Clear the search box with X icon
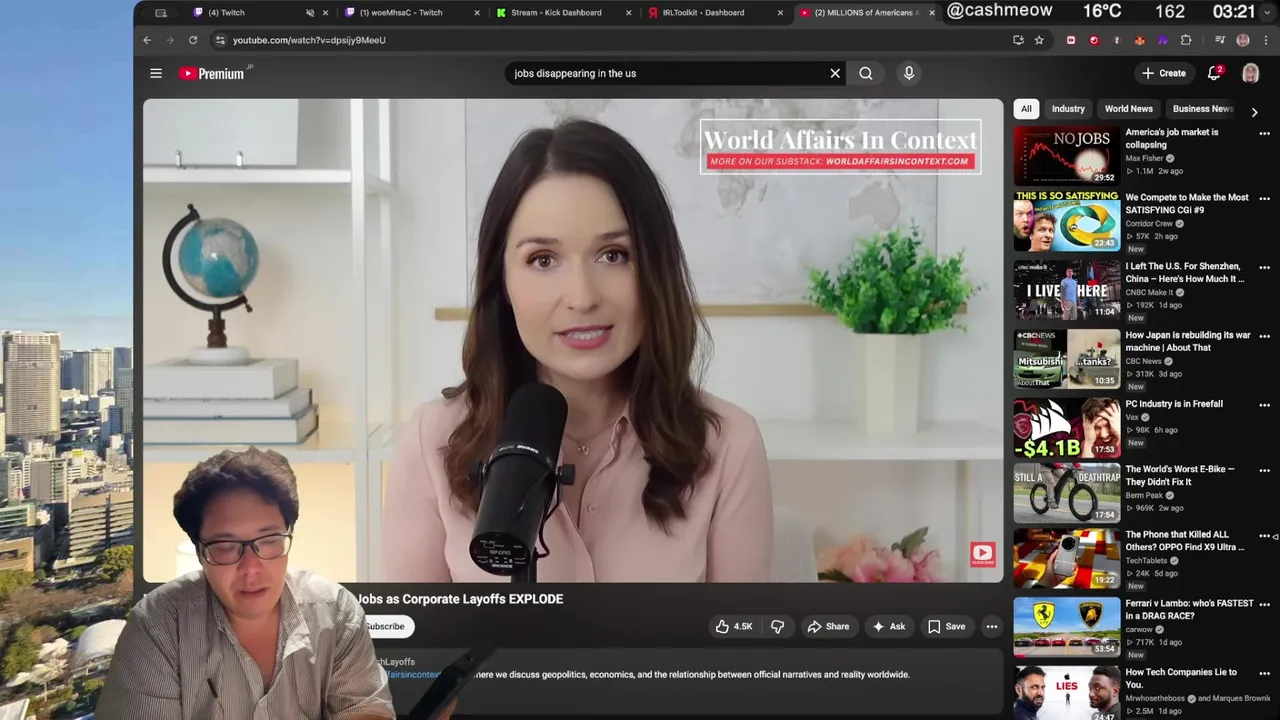This screenshot has height=720, width=1280. [x=835, y=73]
